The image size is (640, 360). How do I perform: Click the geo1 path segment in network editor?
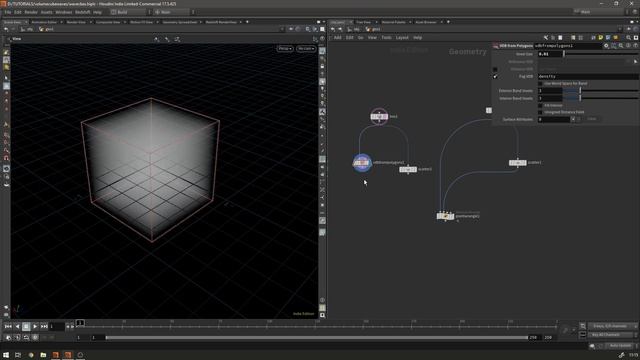[373, 29]
